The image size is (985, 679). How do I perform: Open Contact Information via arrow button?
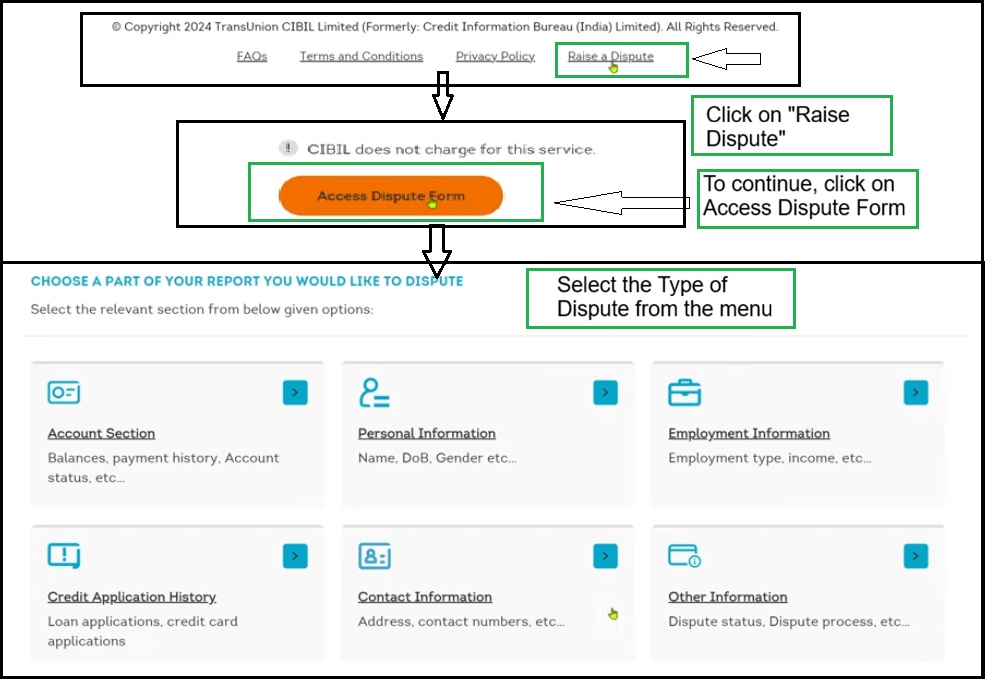(x=605, y=556)
